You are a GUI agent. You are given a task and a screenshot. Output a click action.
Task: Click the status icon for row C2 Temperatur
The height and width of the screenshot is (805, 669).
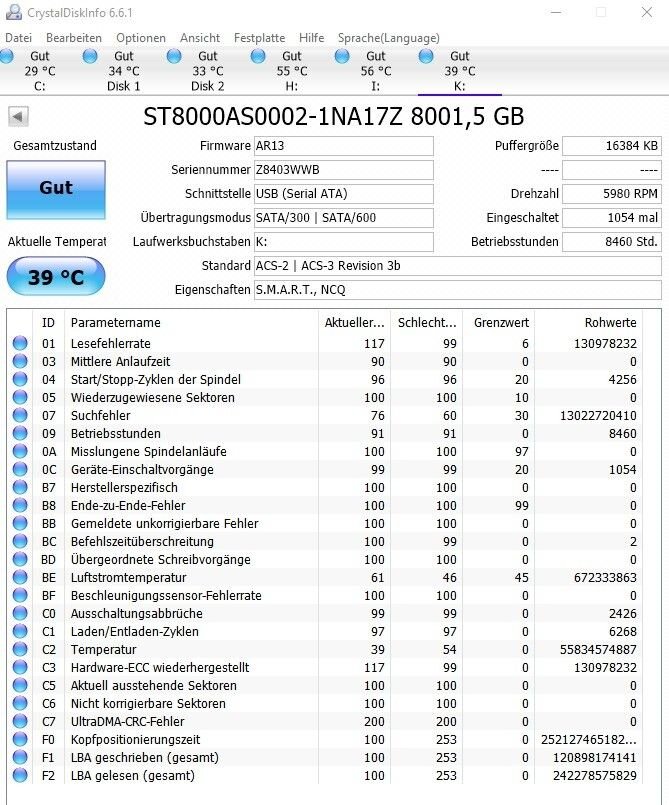tap(20, 648)
